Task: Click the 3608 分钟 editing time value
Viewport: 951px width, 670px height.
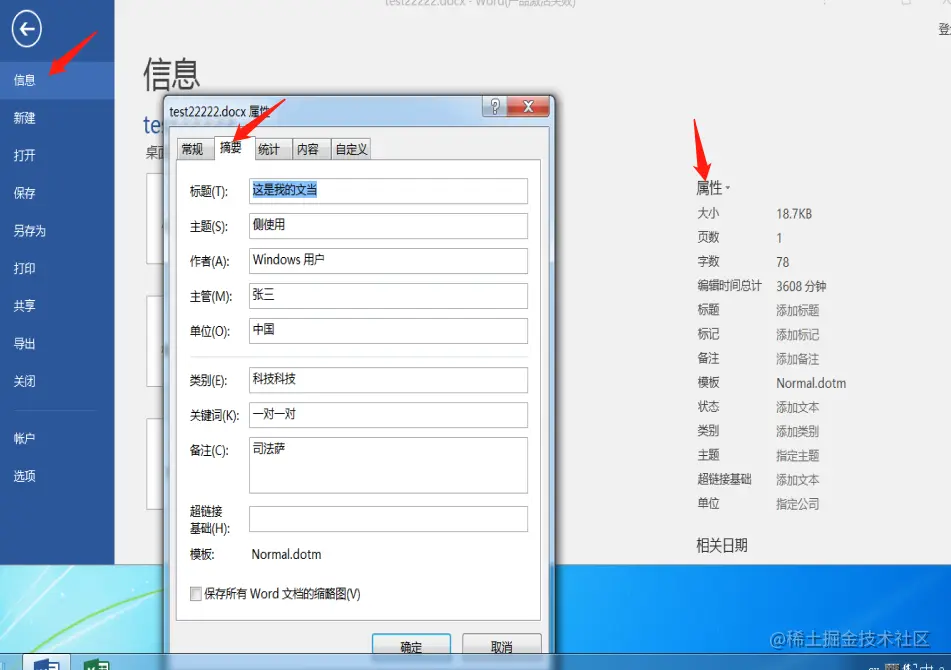Action: click(x=801, y=286)
